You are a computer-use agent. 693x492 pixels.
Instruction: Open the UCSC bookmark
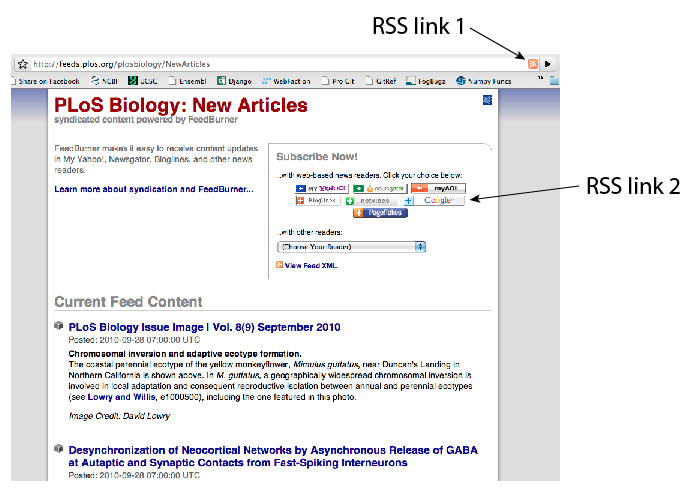(143, 81)
